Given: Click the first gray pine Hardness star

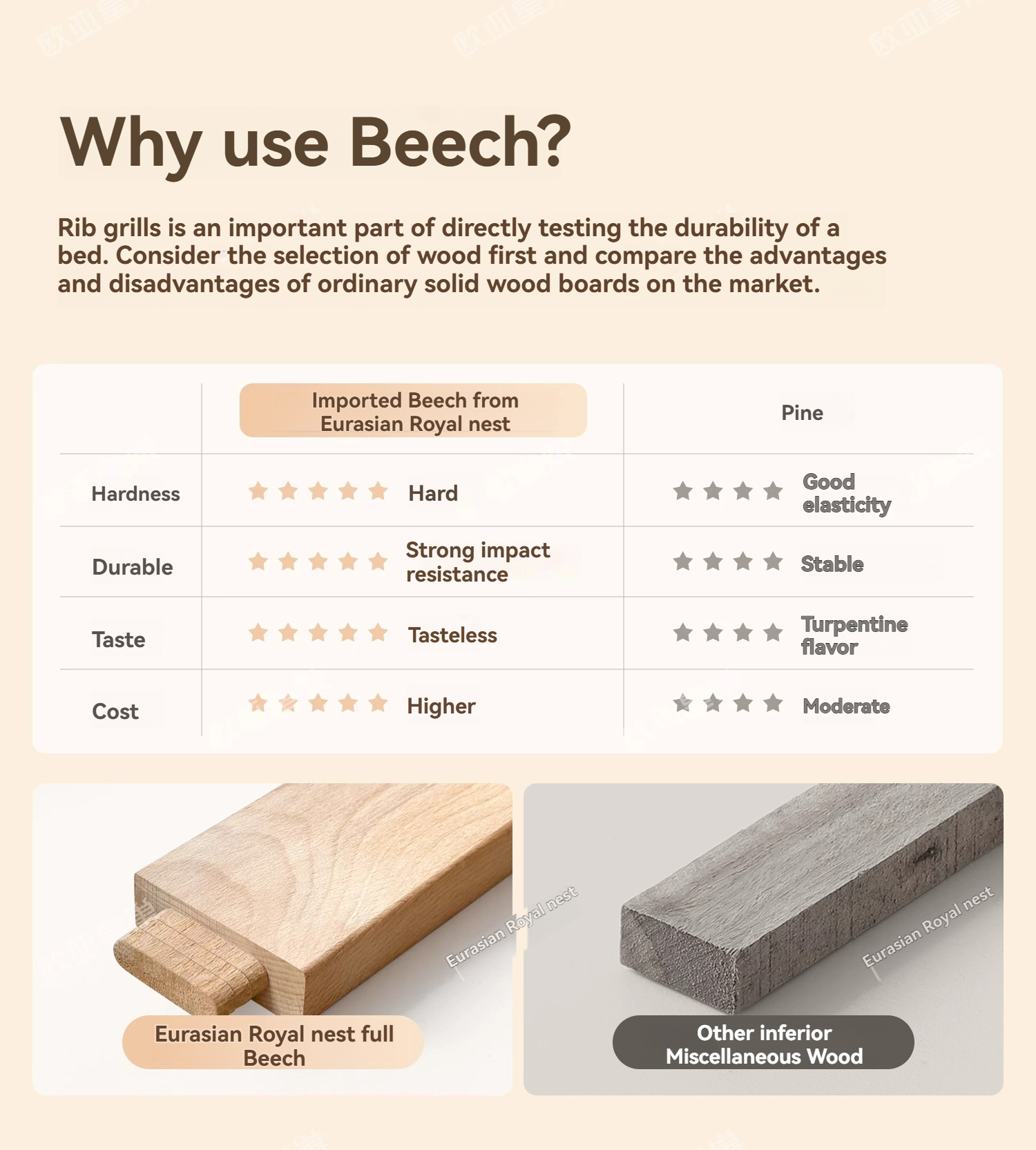Looking at the screenshot, I should coord(683,491).
